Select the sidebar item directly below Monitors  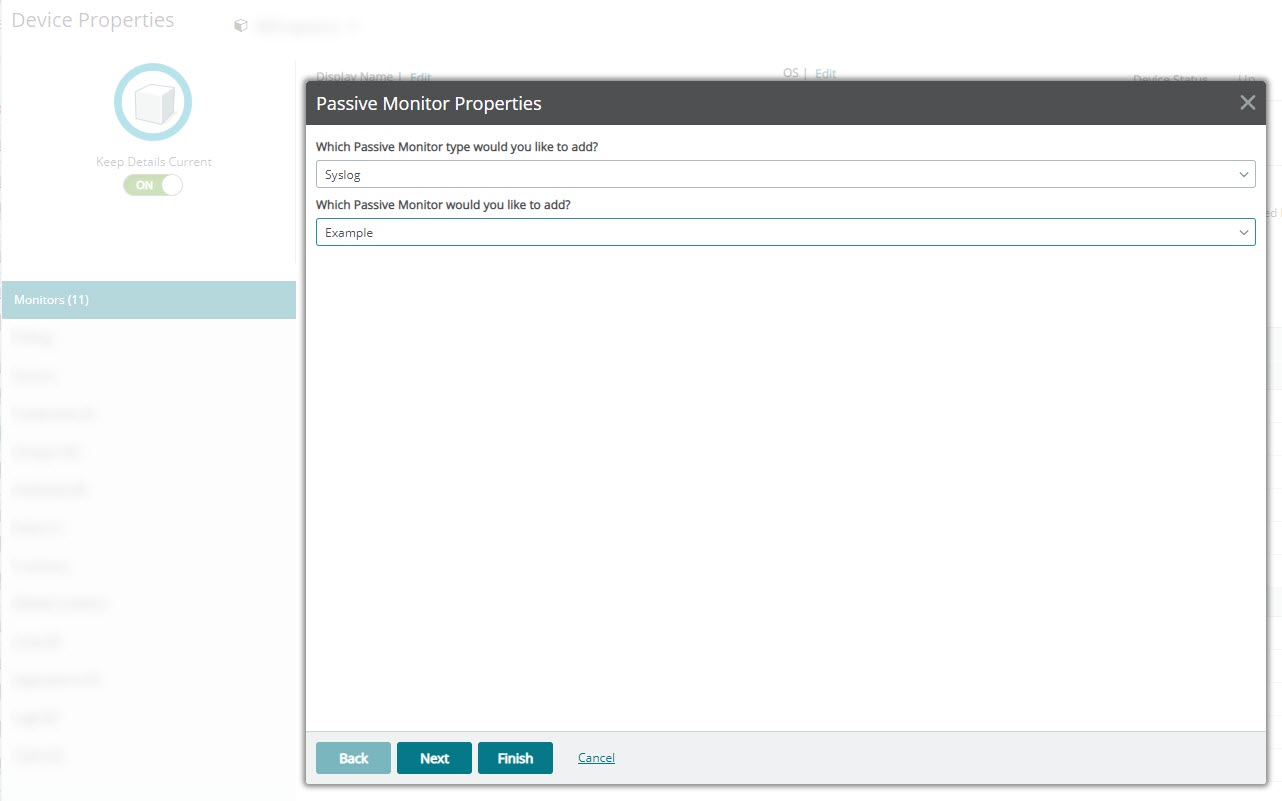coord(33,338)
